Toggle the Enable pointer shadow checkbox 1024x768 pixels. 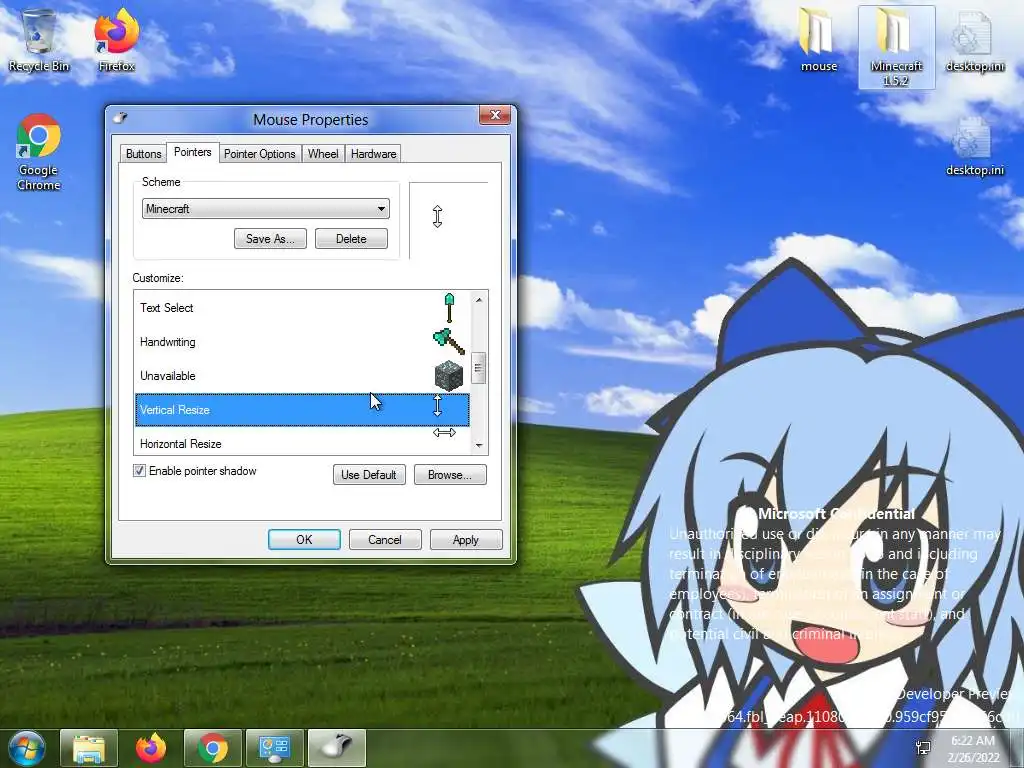click(x=139, y=471)
